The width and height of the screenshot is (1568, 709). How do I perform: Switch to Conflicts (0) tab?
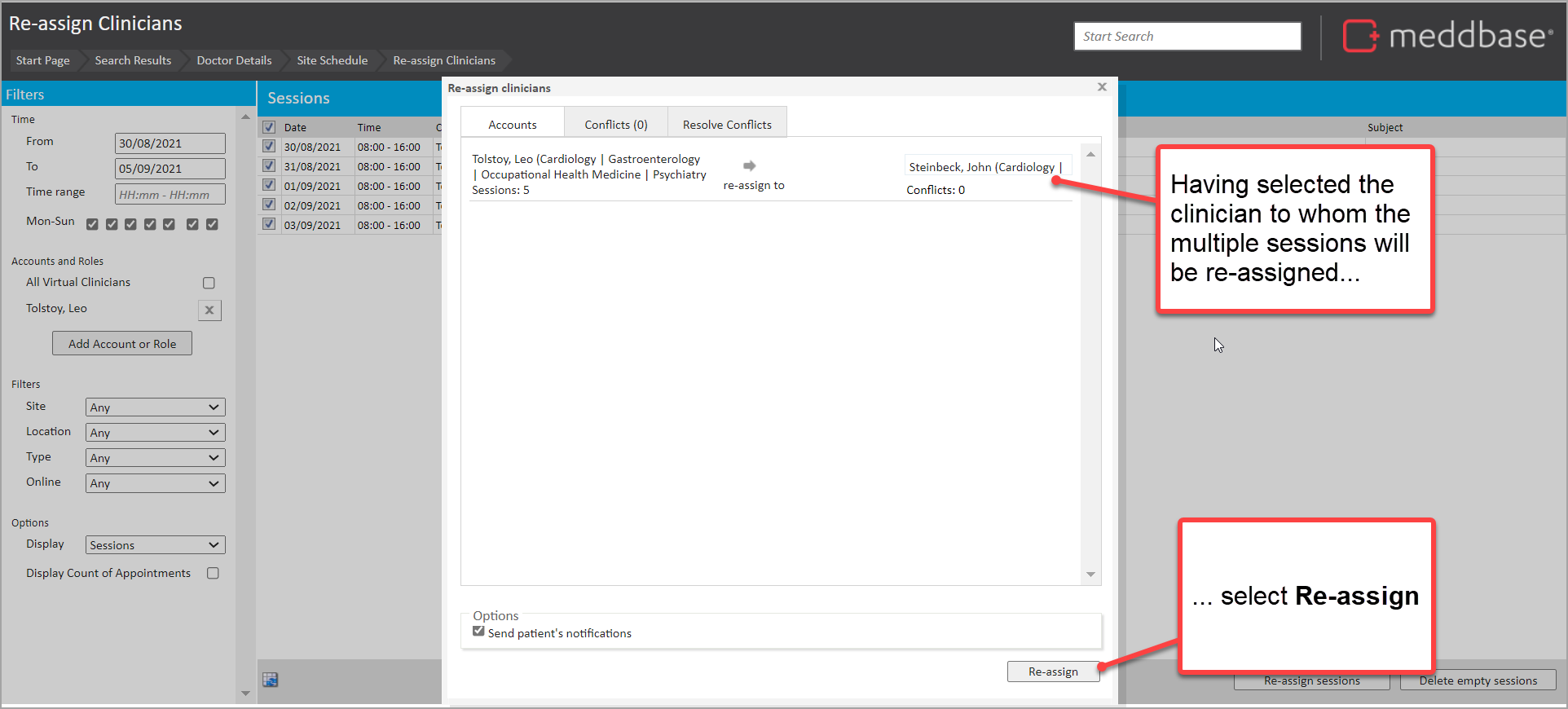(615, 125)
